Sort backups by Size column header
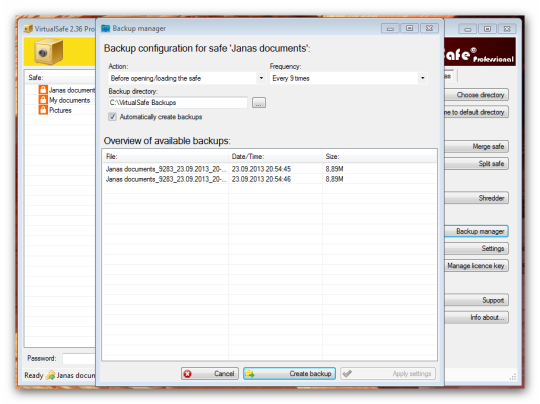This screenshot has width=540, height=404. [x=380, y=157]
